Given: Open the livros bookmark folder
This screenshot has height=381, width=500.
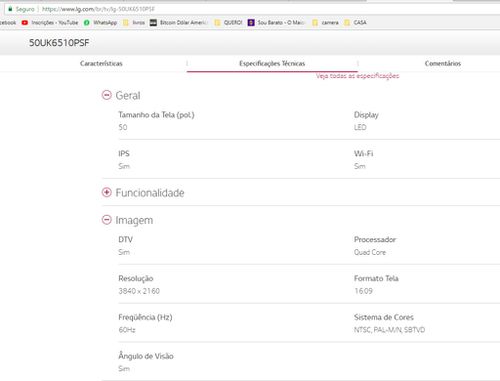Looking at the screenshot, I should click(x=134, y=23).
